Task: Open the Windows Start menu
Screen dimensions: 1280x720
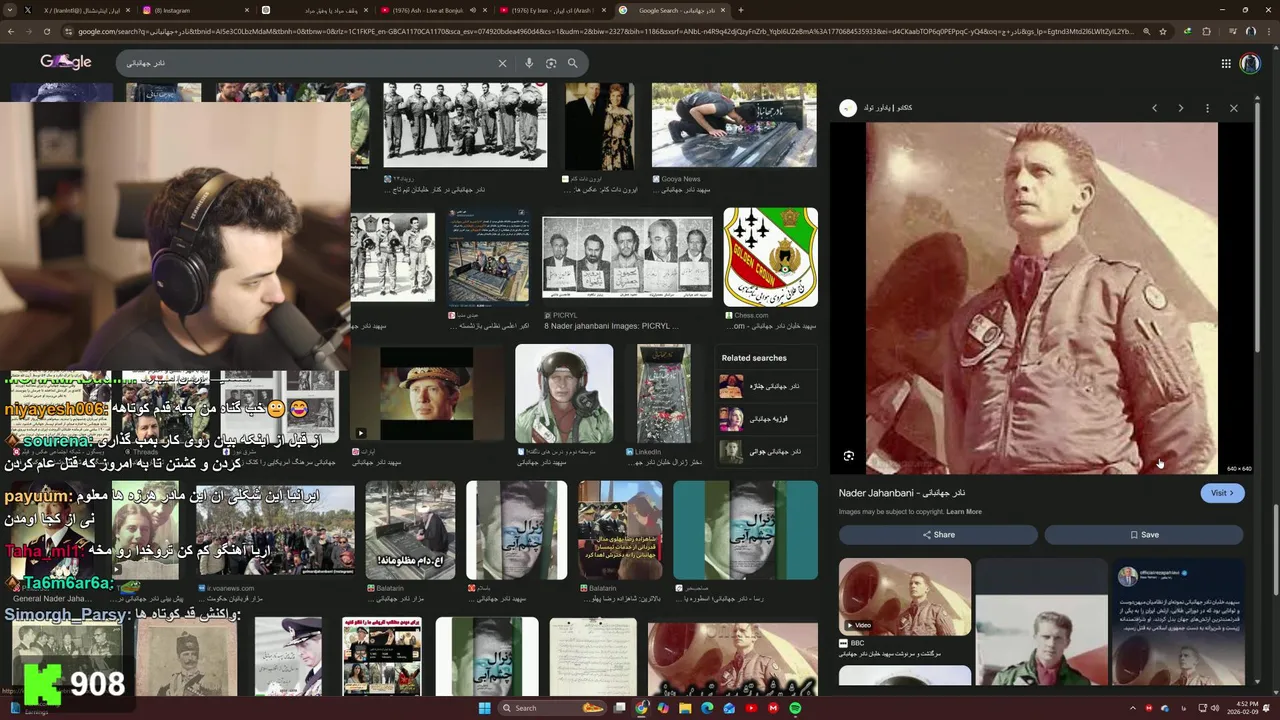Action: click(x=485, y=708)
